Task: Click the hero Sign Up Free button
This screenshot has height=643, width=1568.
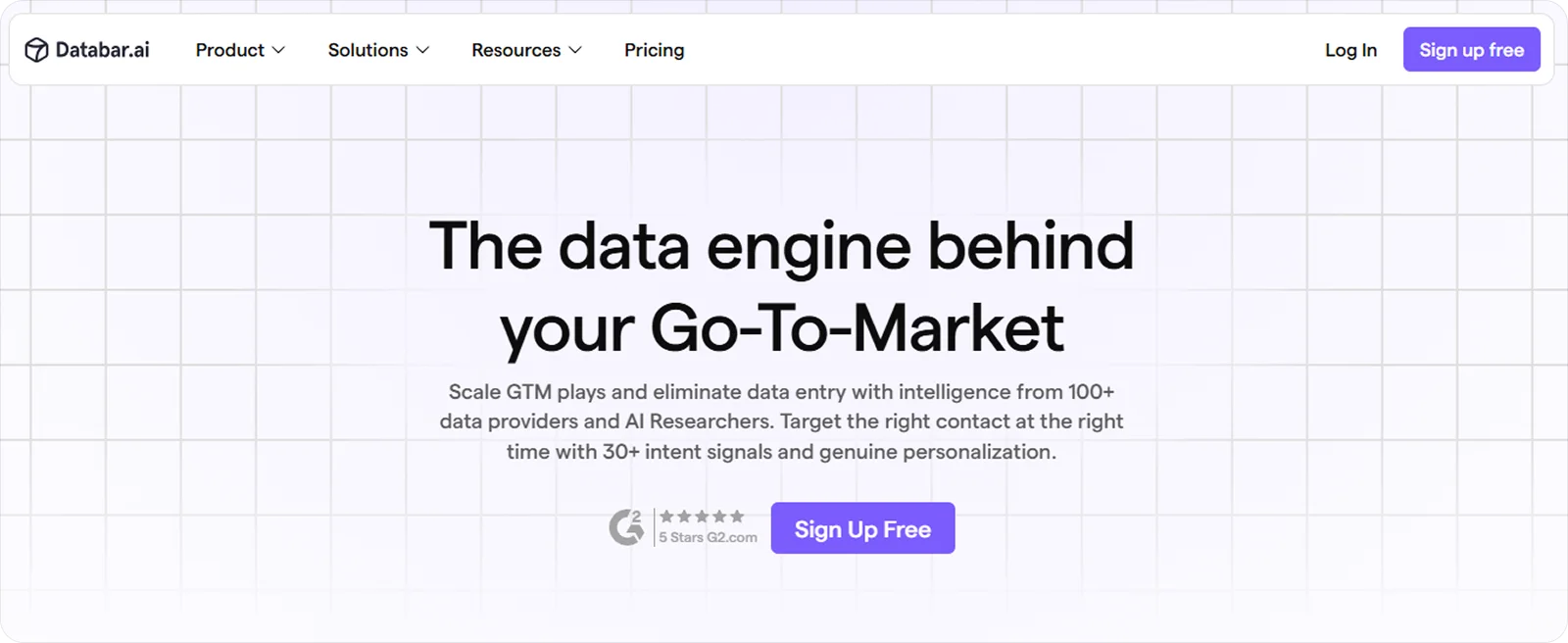Action: pos(863,527)
